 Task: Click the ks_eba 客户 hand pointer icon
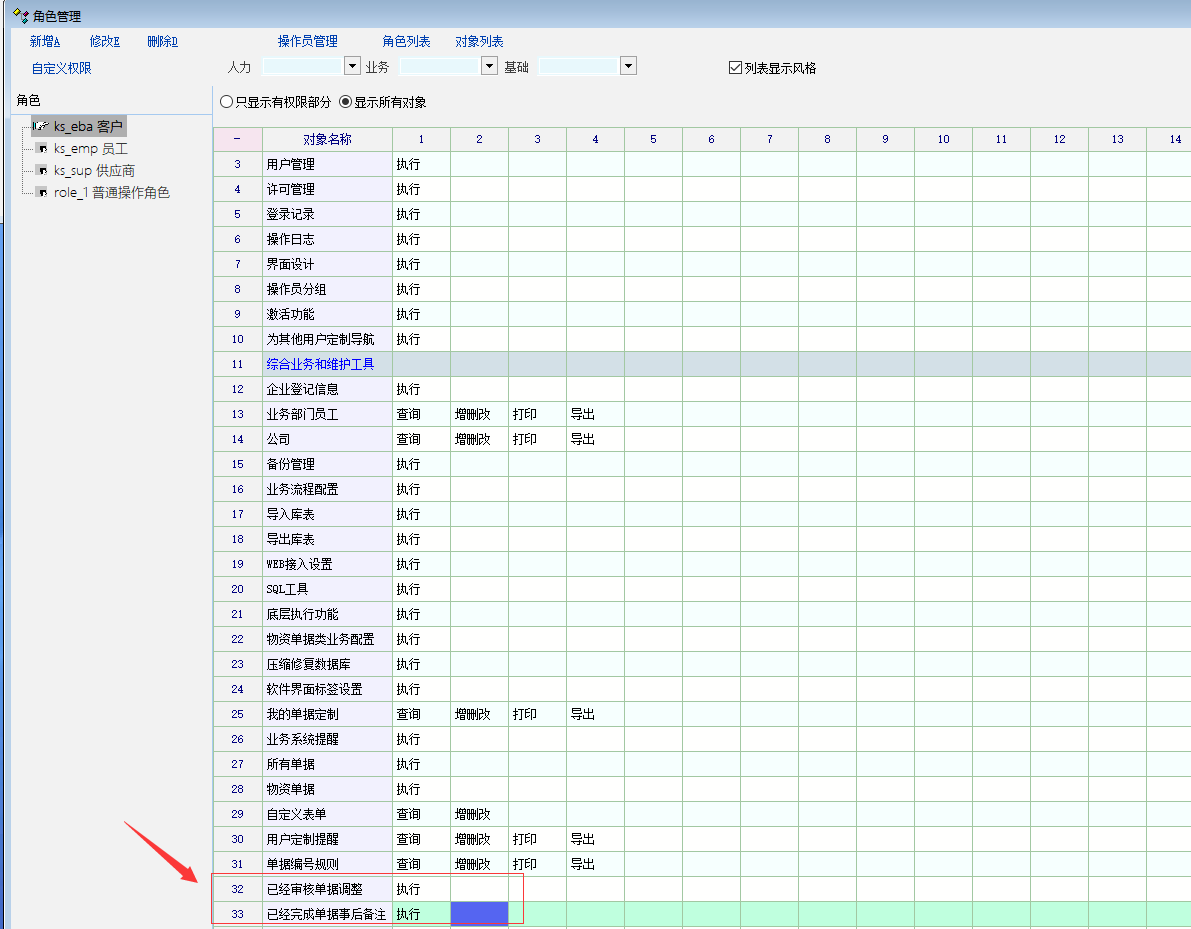click(x=41, y=127)
